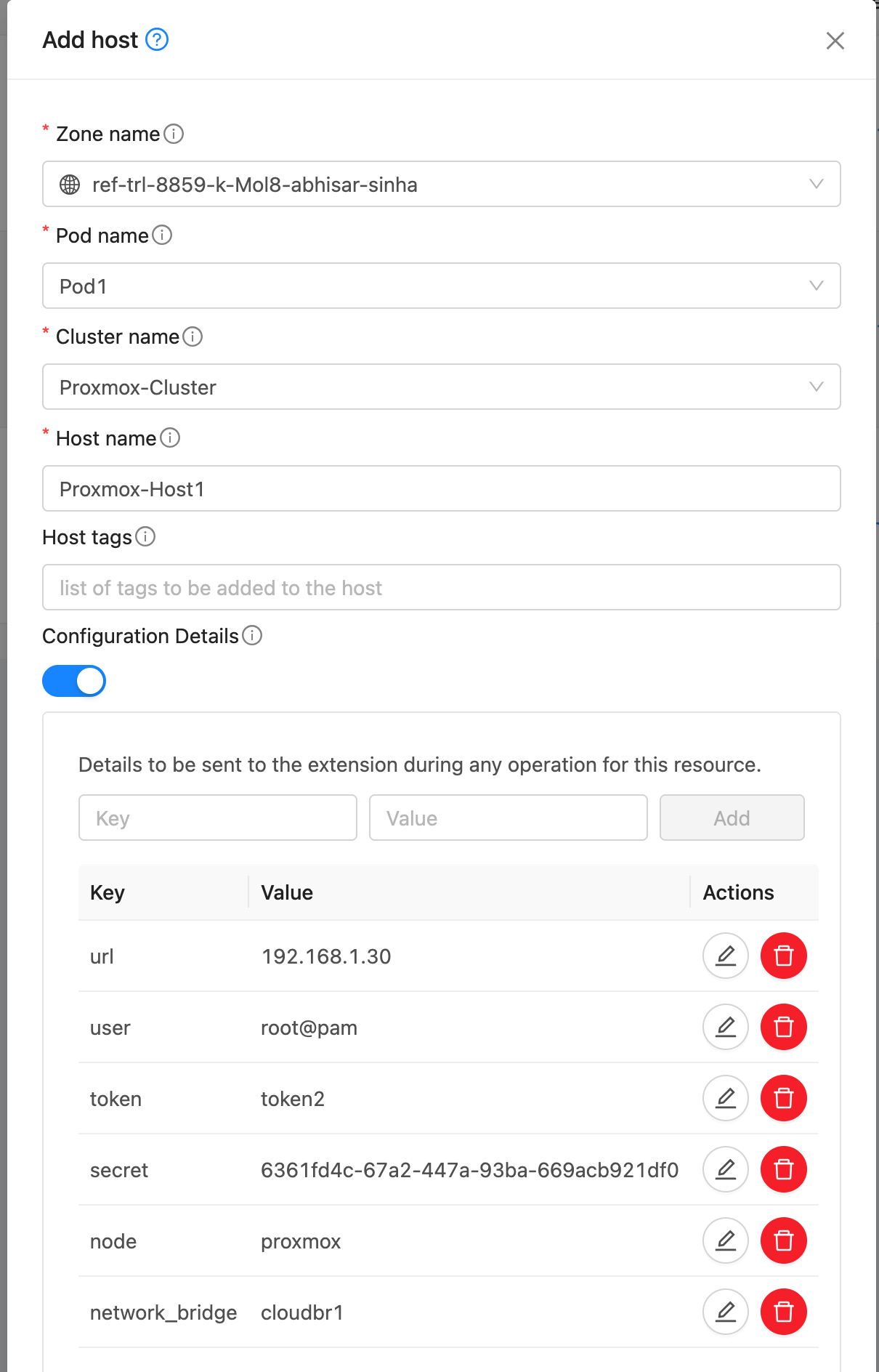Open the Add host help icon
This screenshot has width=879, height=1372.
tap(157, 39)
